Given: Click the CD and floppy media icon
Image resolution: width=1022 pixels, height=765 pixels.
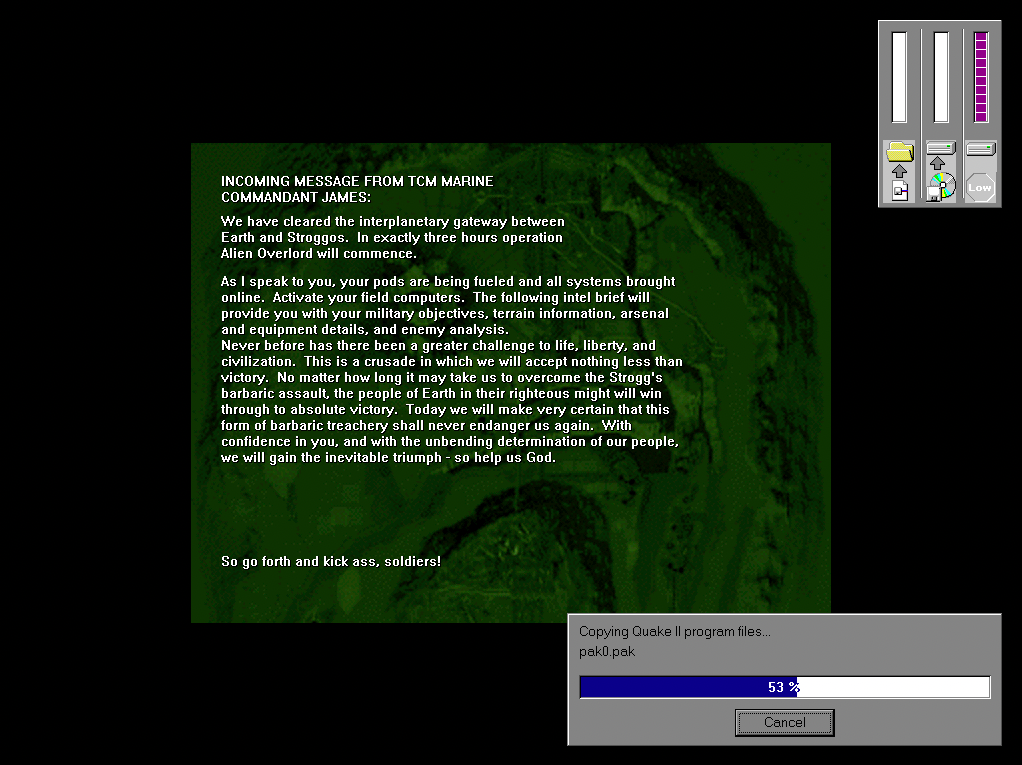Looking at the screenshot, I should pos(941,187).
